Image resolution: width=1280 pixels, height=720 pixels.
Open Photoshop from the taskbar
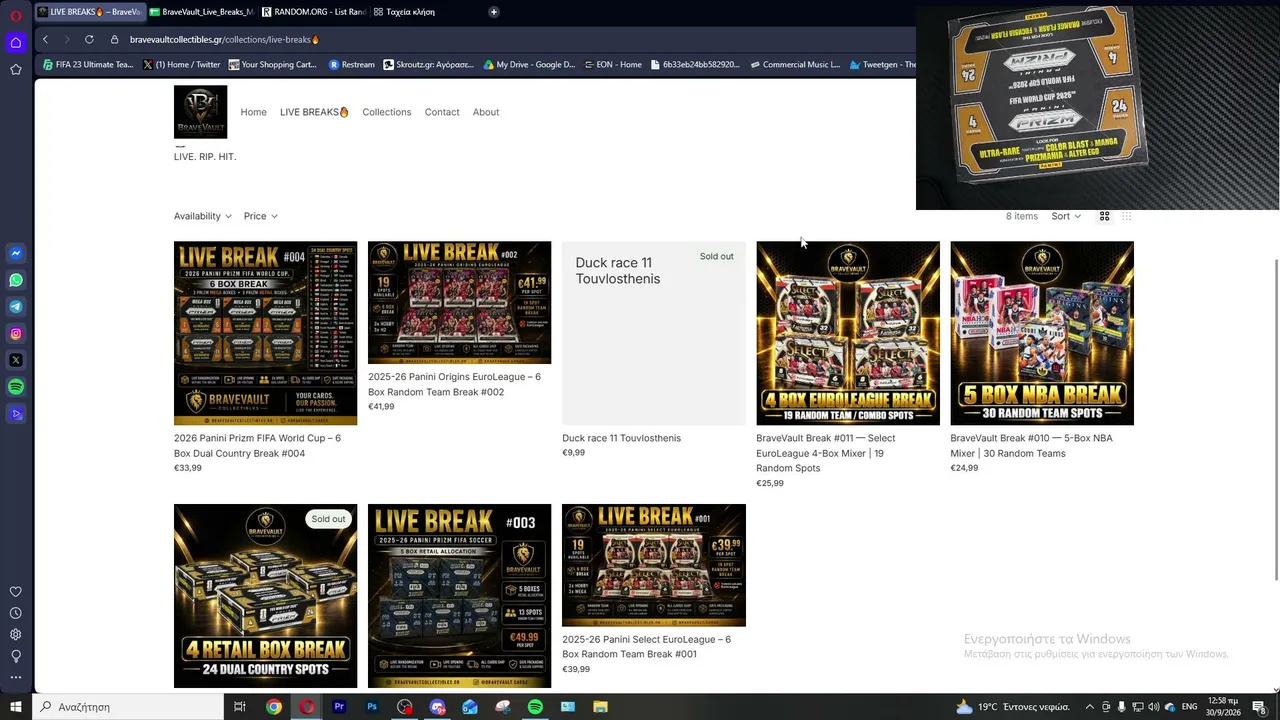pyautogui.click(x=372, y=707)
